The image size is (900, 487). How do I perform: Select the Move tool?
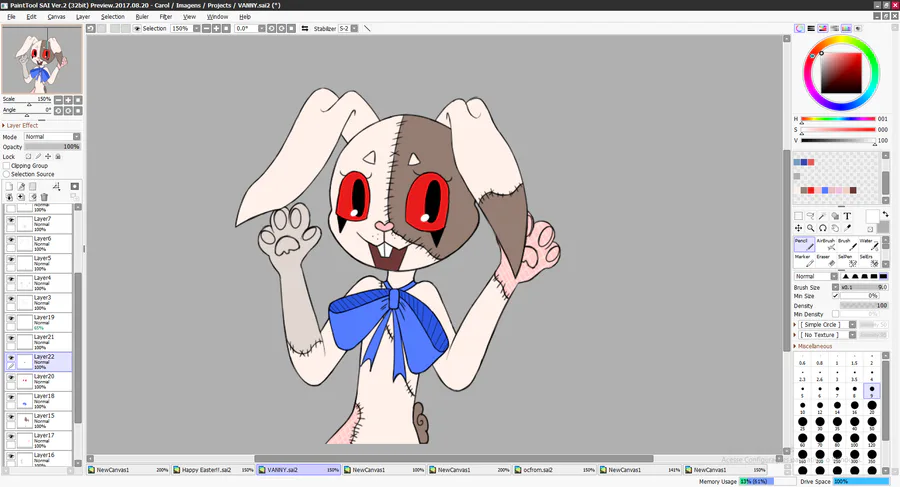798,228
